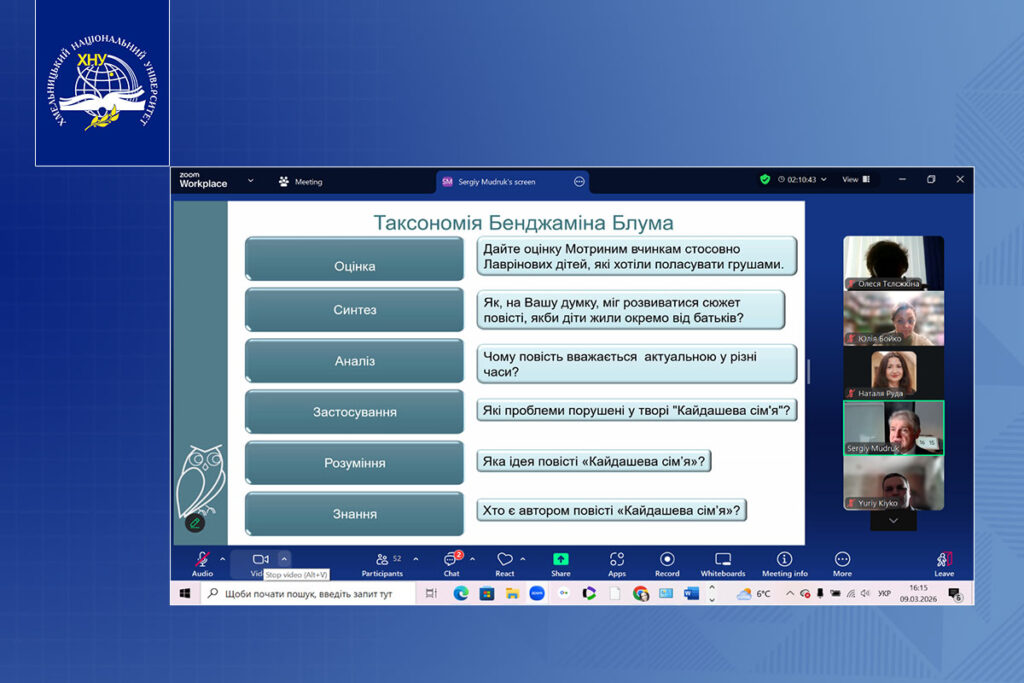The width and height of the screenshot is (1024, 683).
Task: Click the React heart icon
Action: pyautogui.click(x=505, y=561)
